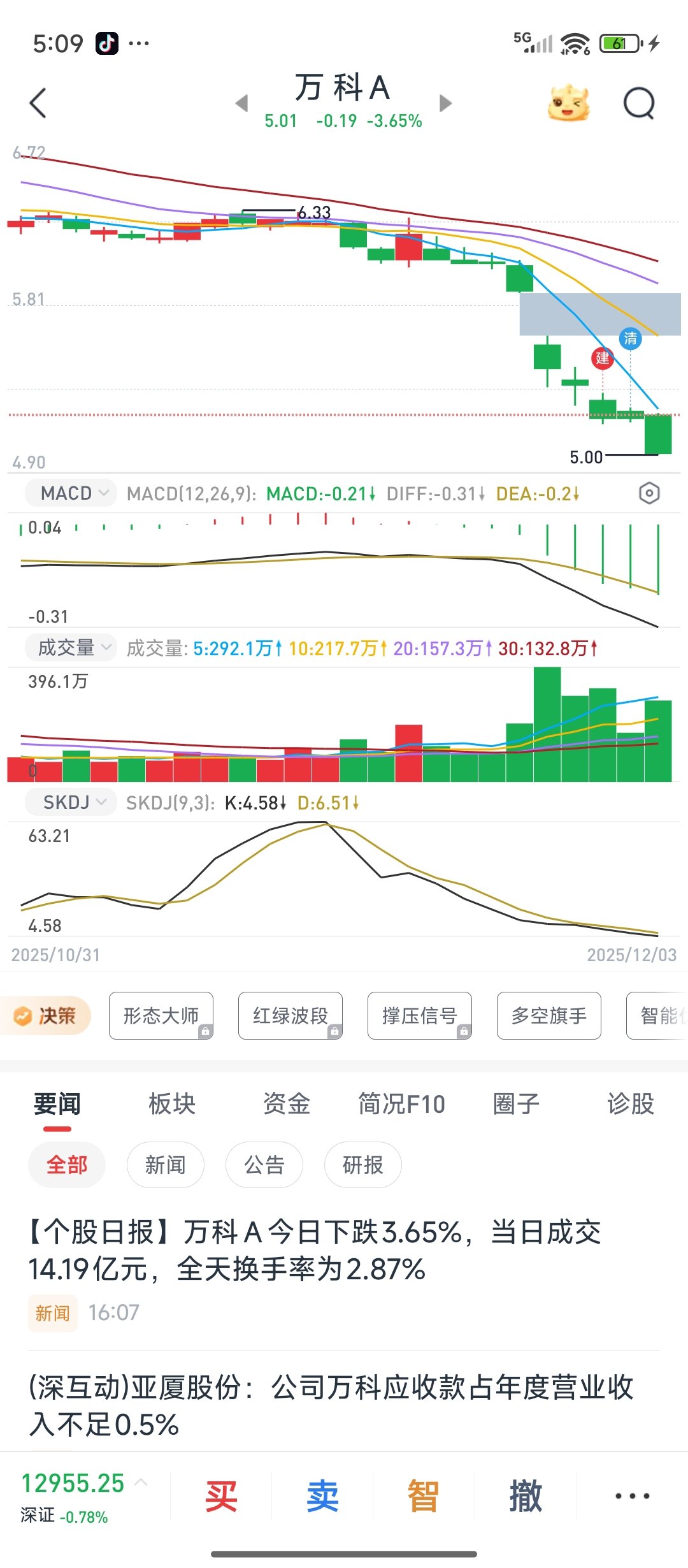
Task: Tap the 20:157.3万 volume average
Action: click(443, 648)
